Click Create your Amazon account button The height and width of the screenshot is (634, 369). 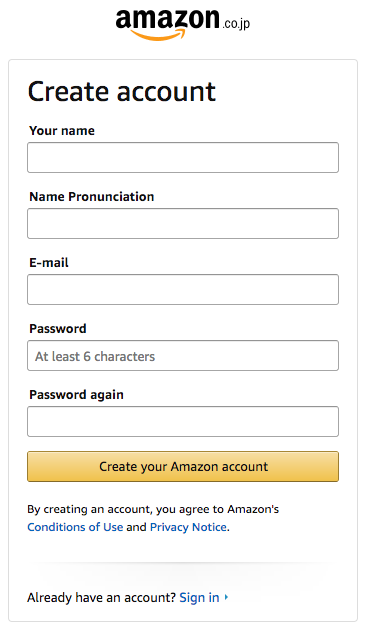click(x=183, y=466)
